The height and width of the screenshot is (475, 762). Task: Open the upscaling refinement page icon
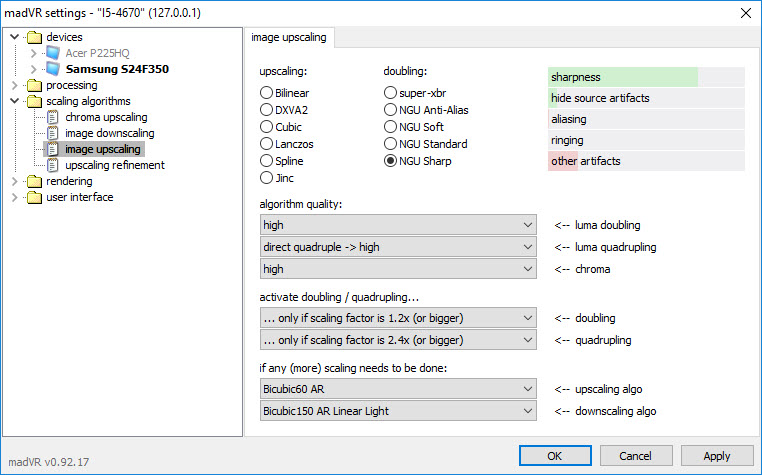click(x=53, y=165)
